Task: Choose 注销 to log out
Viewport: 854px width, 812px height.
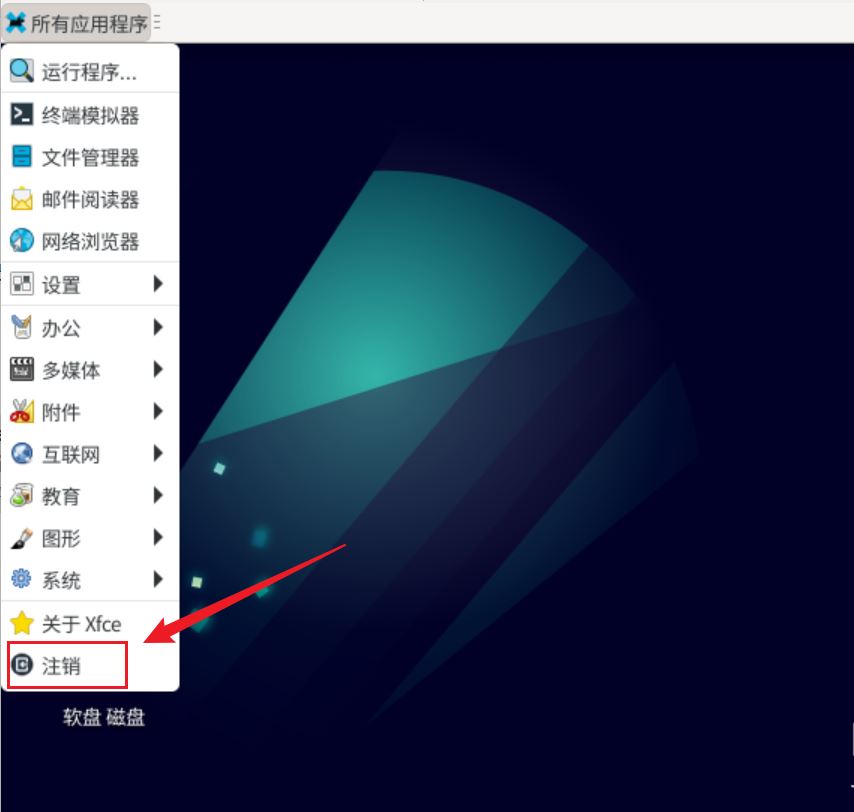Action: 90,666
